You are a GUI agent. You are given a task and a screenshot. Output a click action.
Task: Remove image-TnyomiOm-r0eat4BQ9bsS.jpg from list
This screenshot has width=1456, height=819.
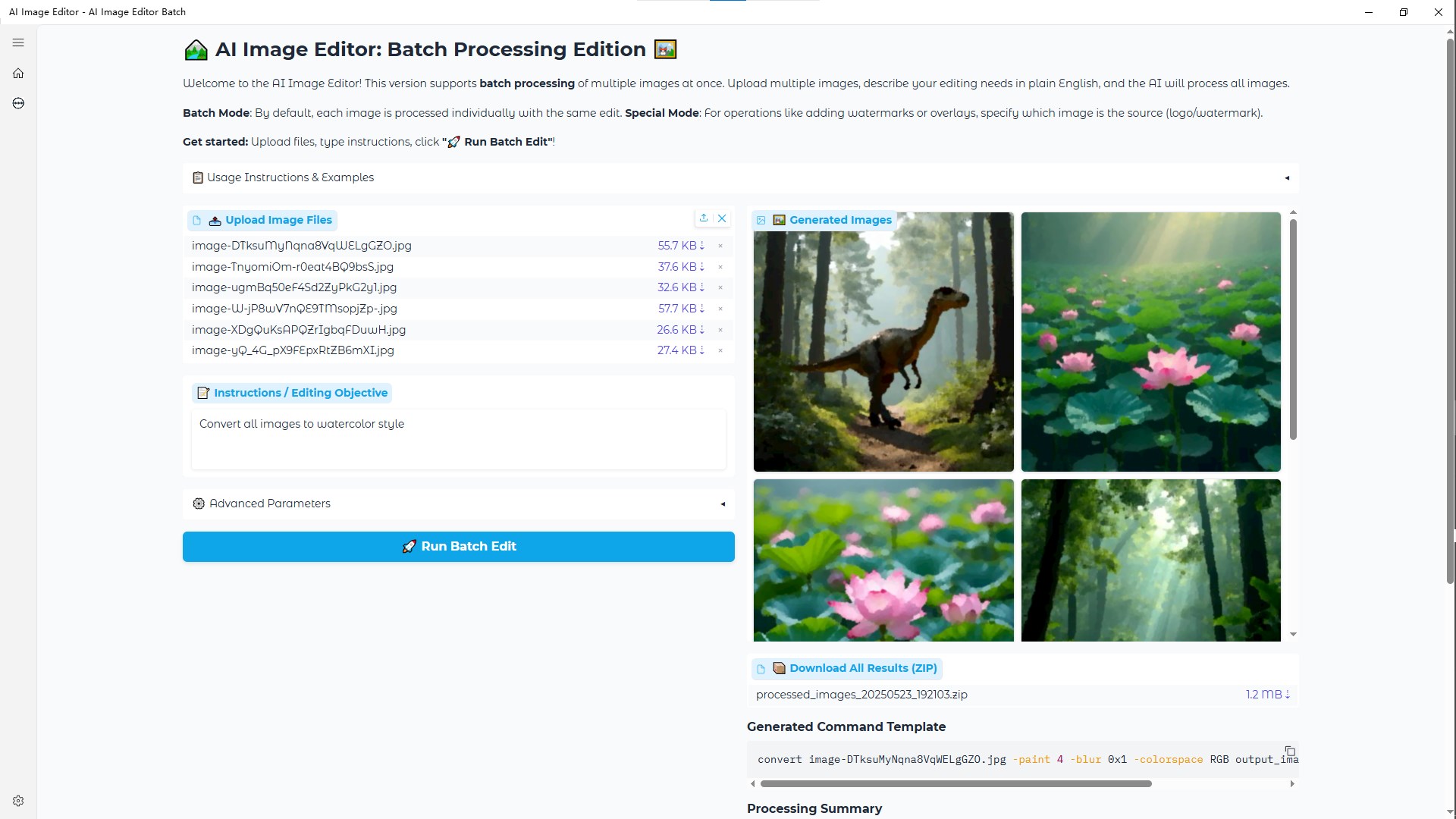point(720,267)
